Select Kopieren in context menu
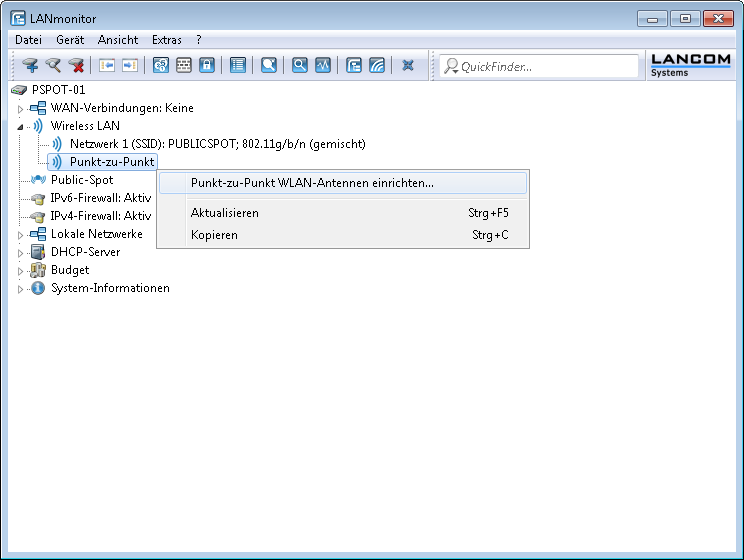This screenshot has height=560, width=744. coord(214,235)
